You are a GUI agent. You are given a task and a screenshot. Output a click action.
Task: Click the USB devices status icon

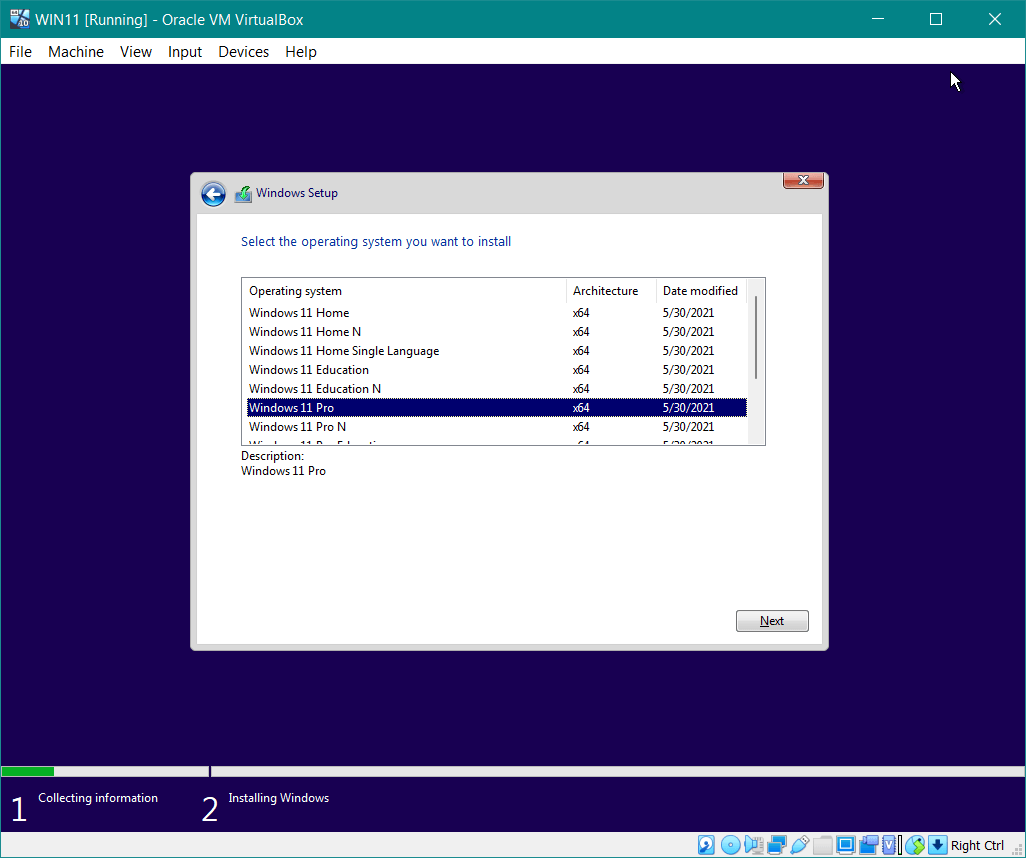coord(799,845)
